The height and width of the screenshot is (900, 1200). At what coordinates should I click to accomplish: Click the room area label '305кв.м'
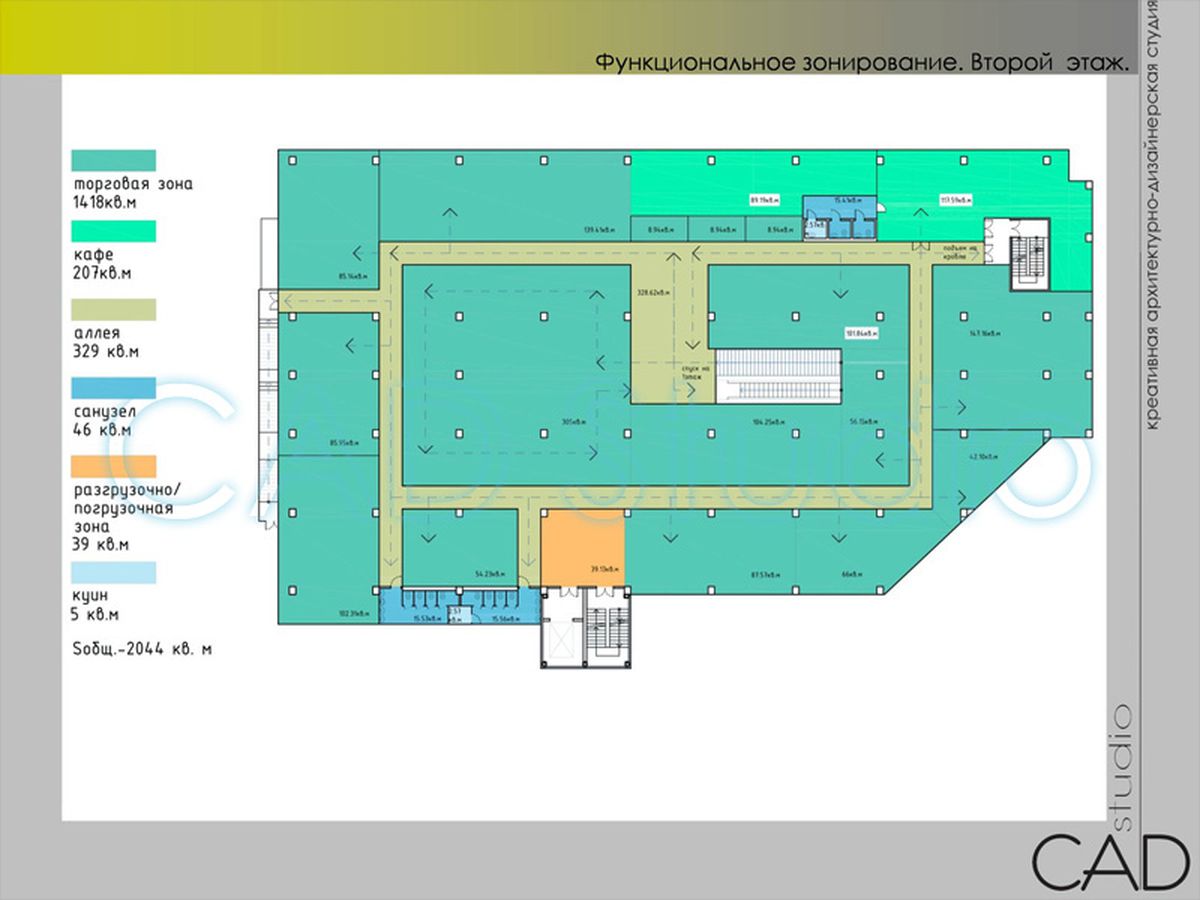click(x=574, y=421)
